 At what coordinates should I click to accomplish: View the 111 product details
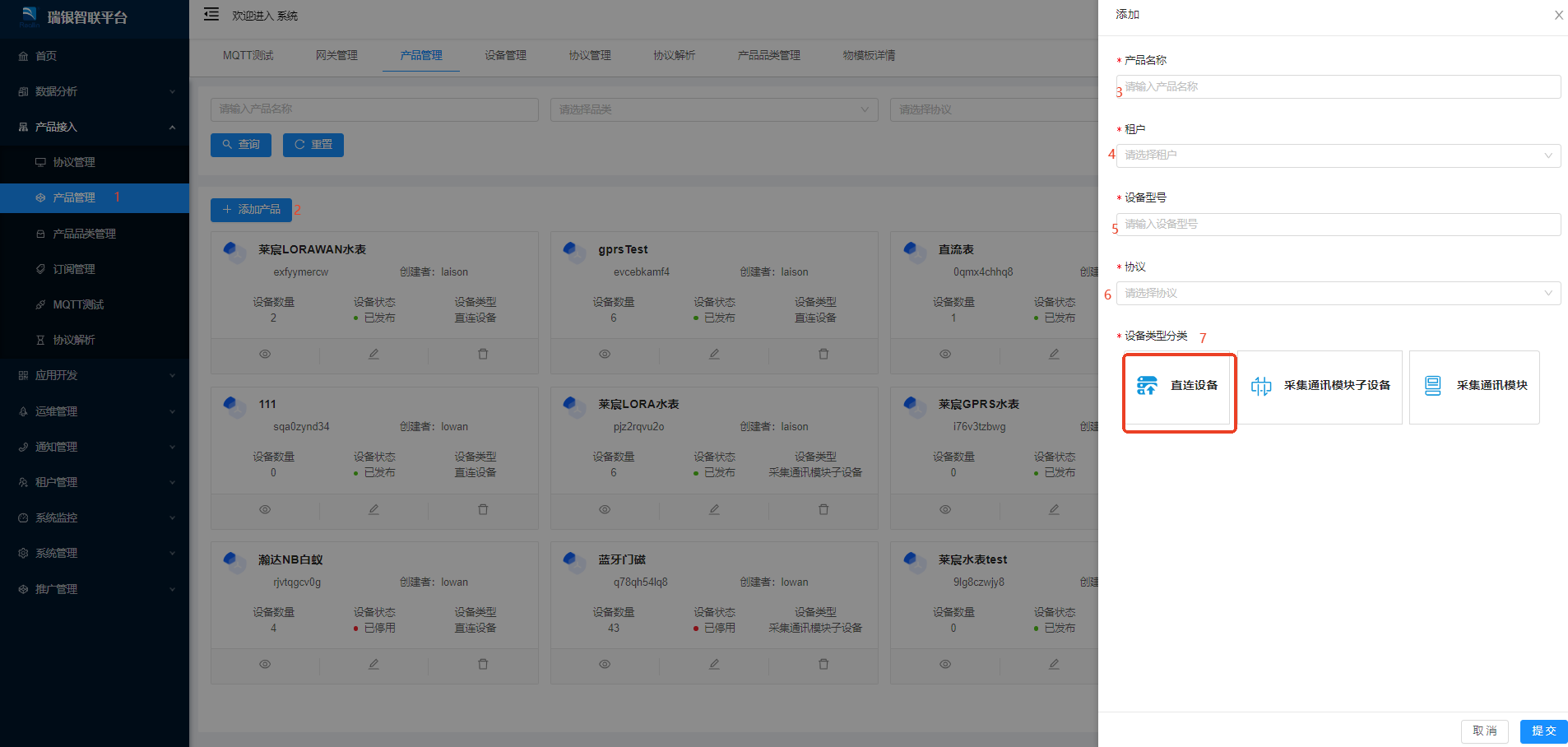click(x=265, y=509)
